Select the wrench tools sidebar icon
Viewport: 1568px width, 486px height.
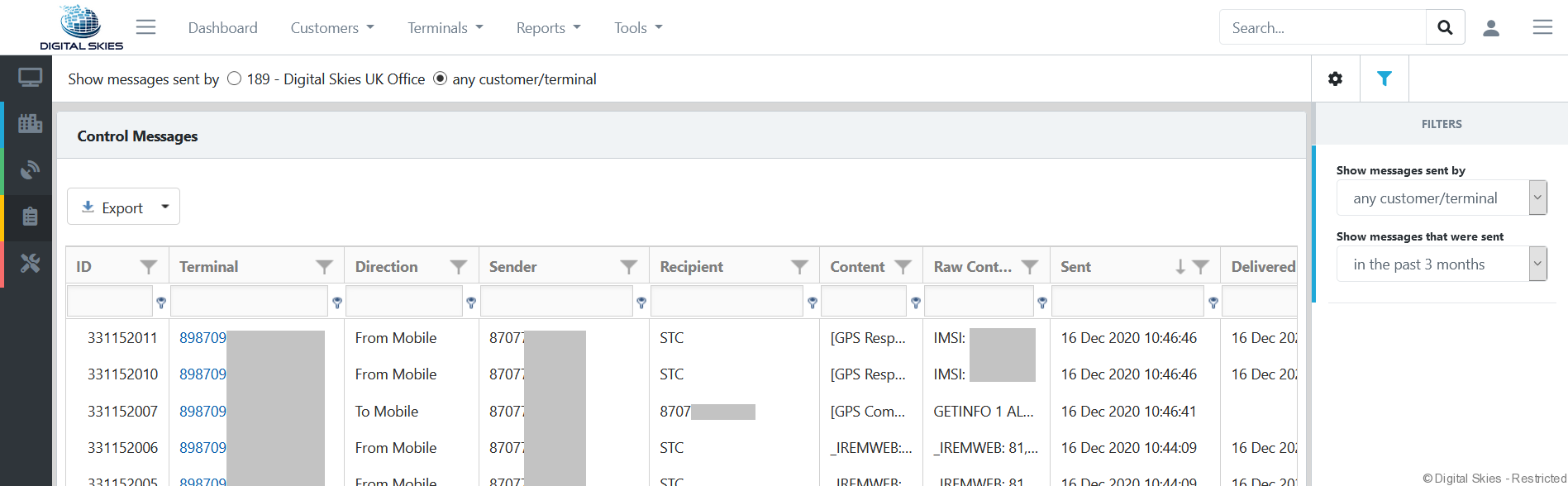pyautogui.click(x=30, y=264)
